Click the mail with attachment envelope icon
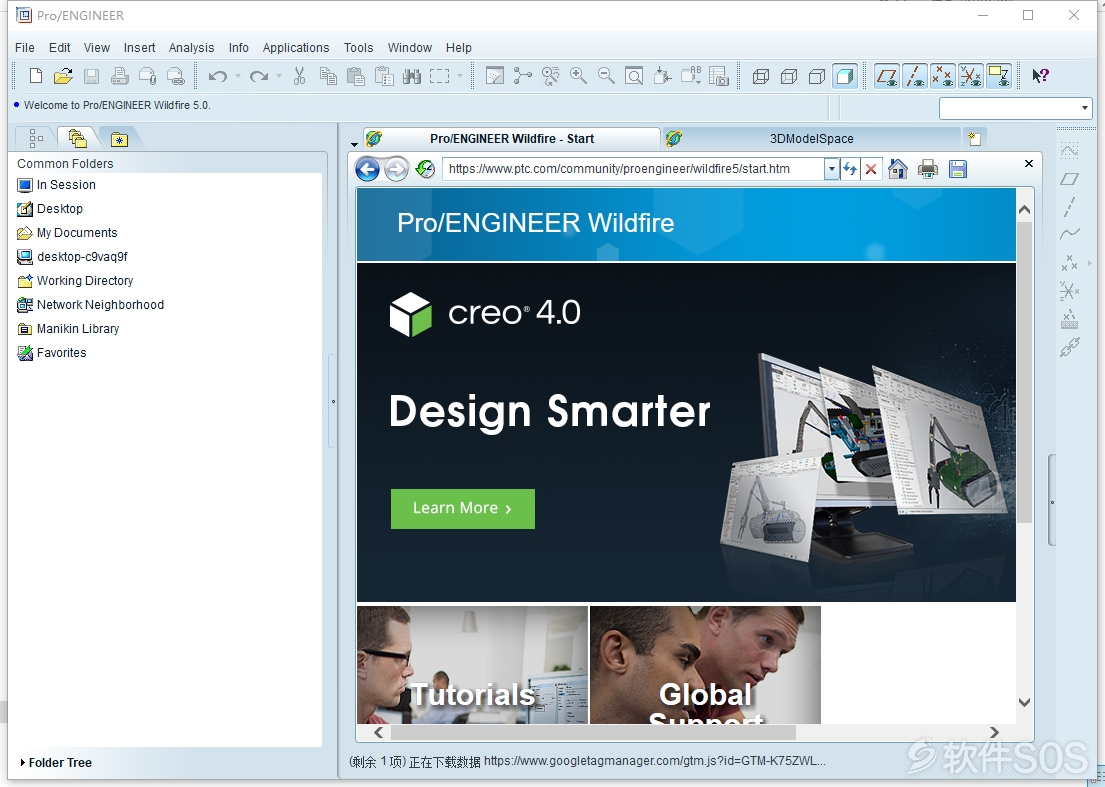Image resolution: width=1105 pixels, height=787 pixels. (x=147, y=75)
